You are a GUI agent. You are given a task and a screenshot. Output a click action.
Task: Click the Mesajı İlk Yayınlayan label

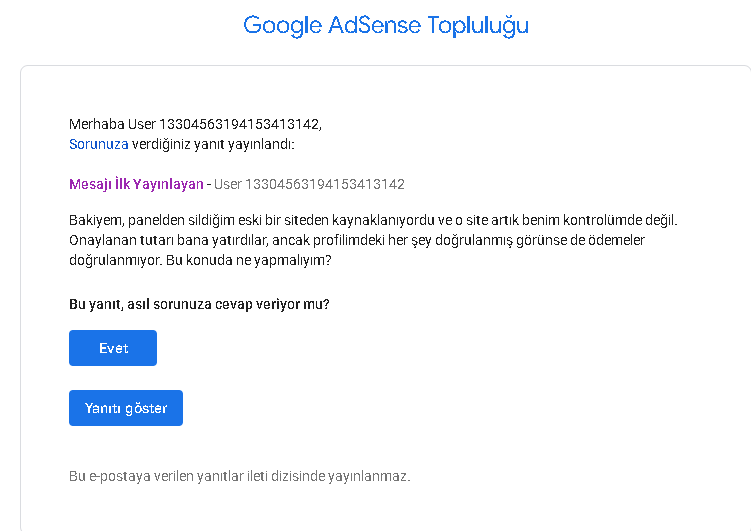pyautogui.click(x=136, y=184)
